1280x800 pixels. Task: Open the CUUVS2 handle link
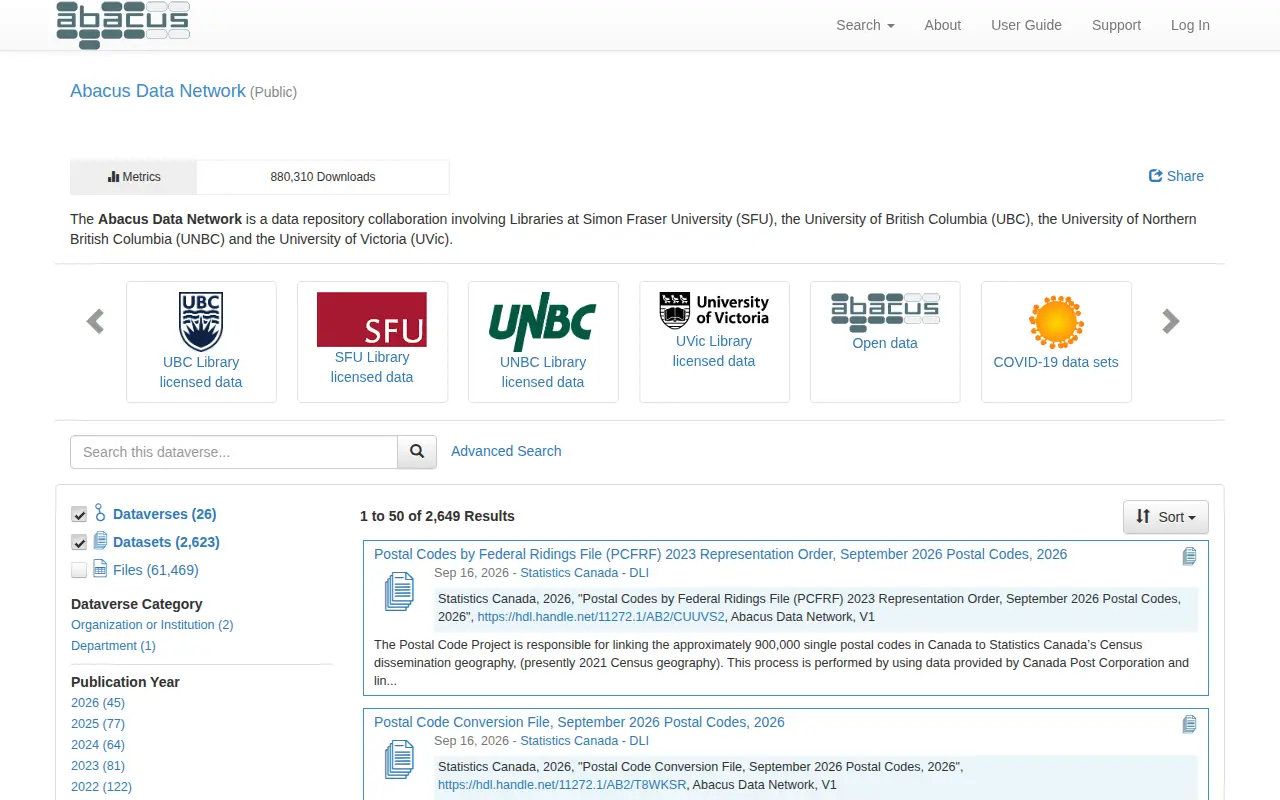[601, 617]
